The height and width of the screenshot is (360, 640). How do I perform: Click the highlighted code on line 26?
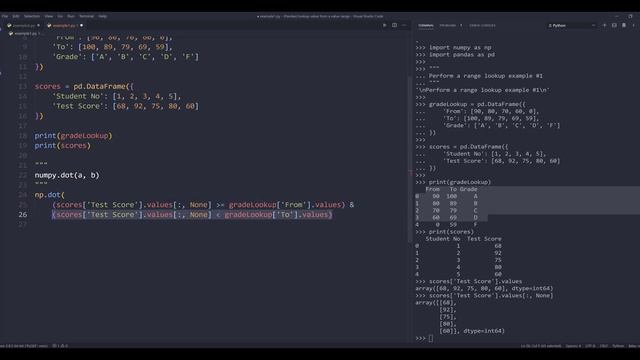coord(192,215)
